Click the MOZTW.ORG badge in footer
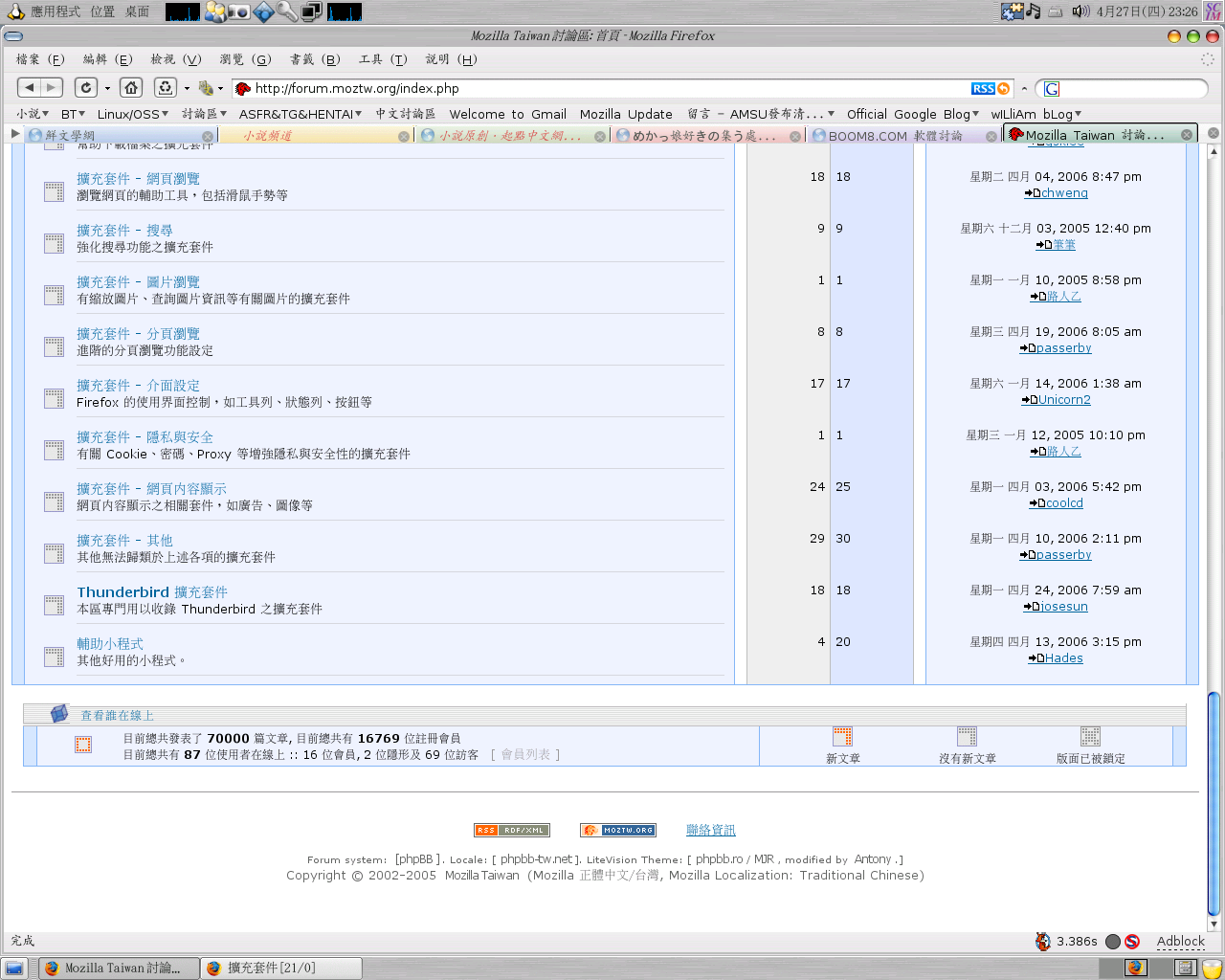The image size is (1225, 980). coord(617,830)
